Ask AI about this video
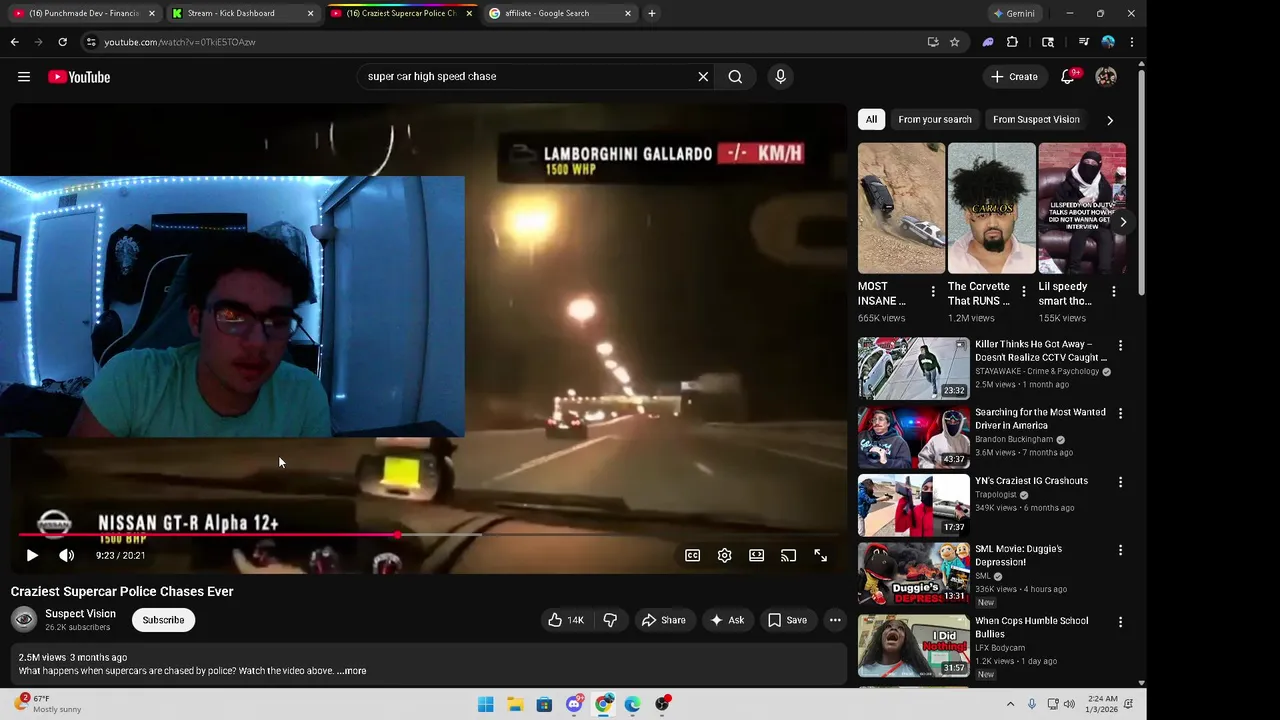Screen dimensions: 1280x720 [x=727, y=620]
